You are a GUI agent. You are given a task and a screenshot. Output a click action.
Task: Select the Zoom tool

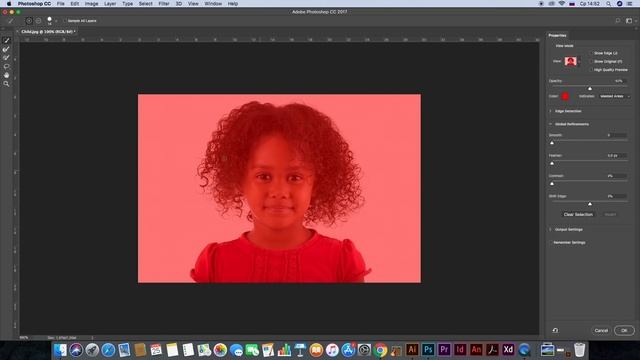pyautogui.click(x=6, y=84)
